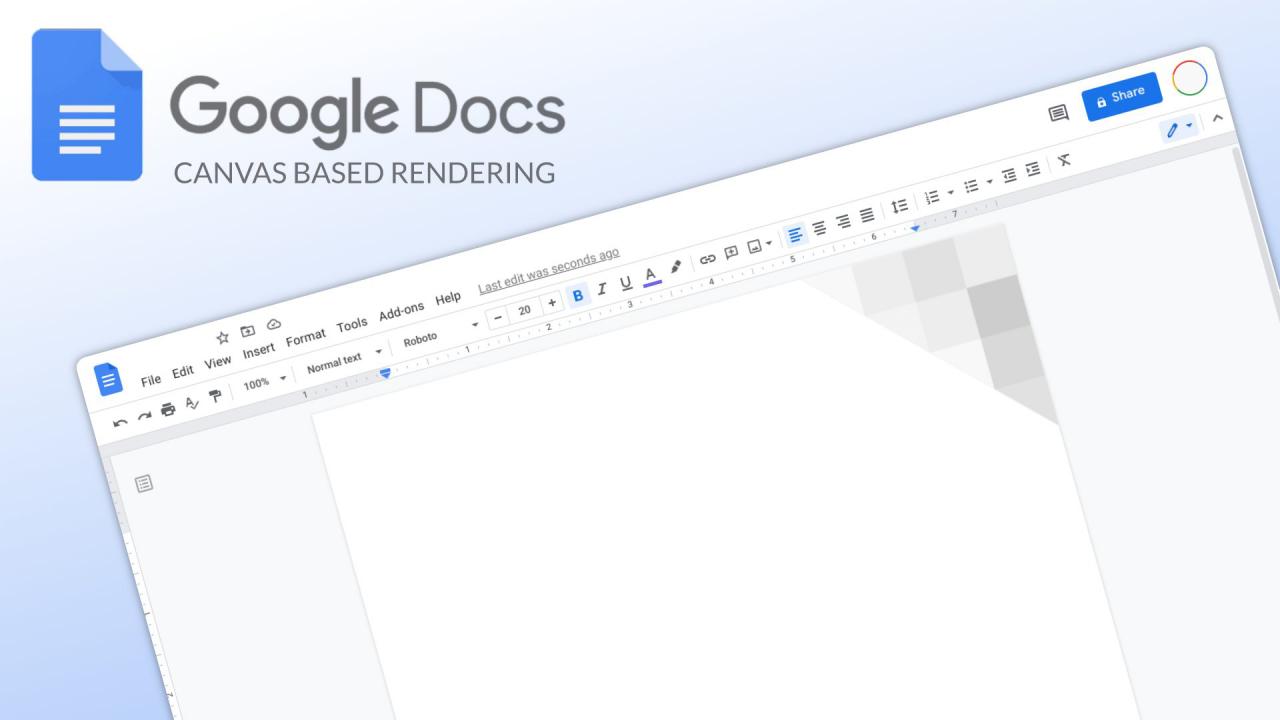Viewport: 1280px width, 720px height.
Task: Open the Edit menu
Action: click(182, 371)
